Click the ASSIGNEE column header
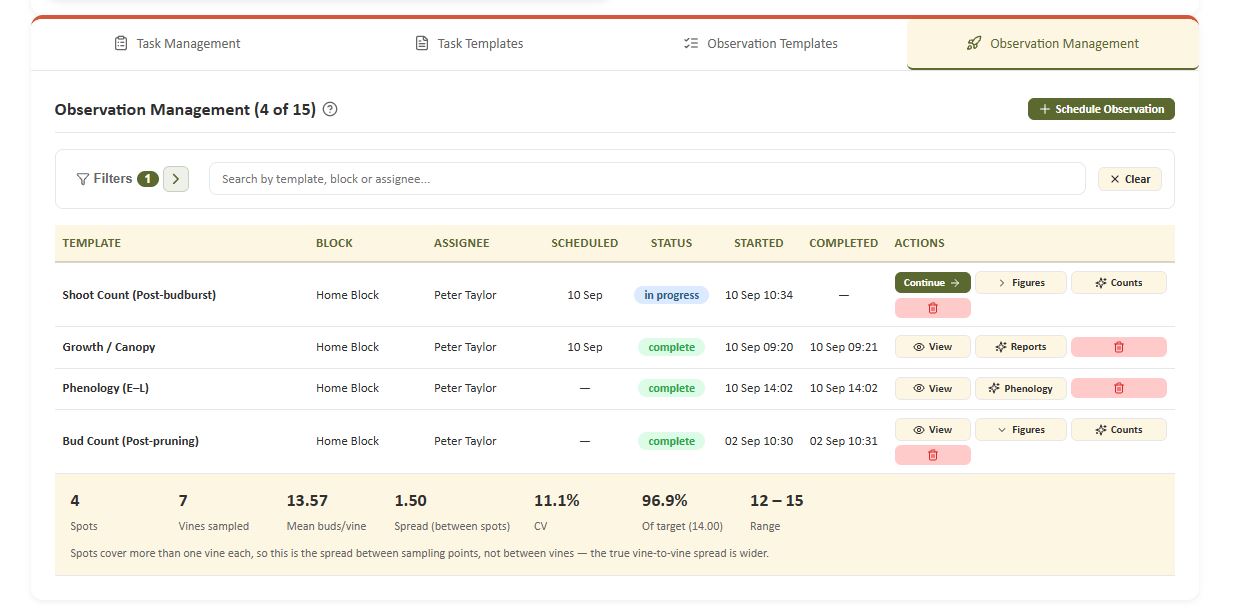The width and height of the screenshot is (1235, 614). tap(462, 243)
